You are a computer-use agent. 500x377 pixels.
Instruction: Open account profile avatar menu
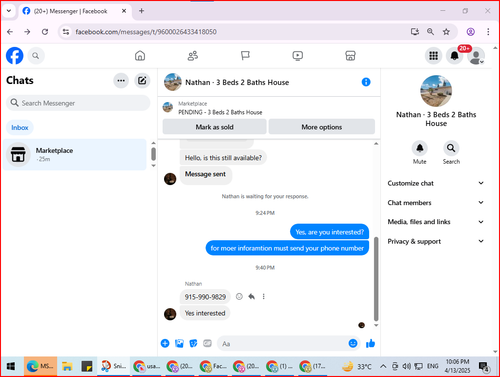pos(476,56)
